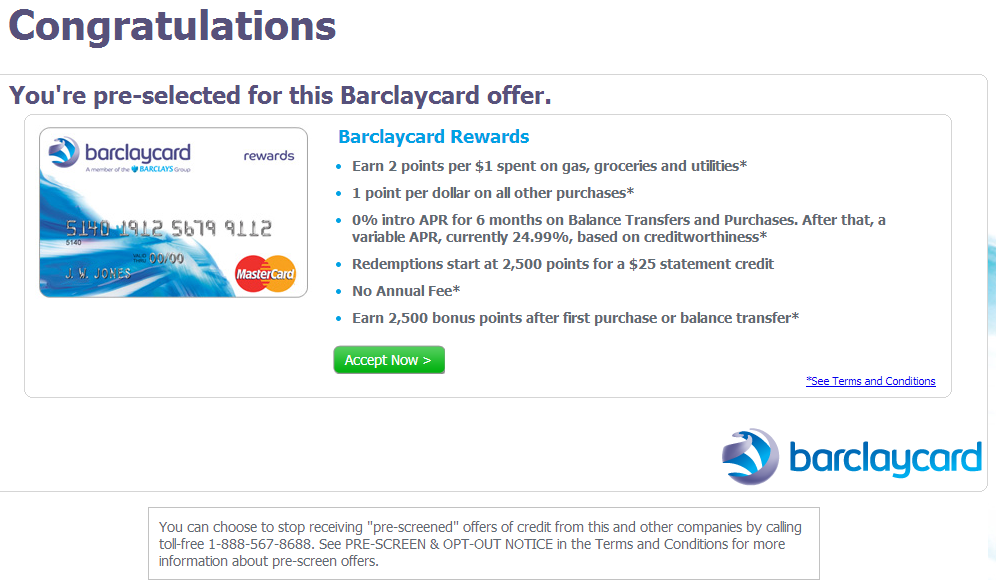Click the pre-screened opt-out notice box

[483, 544]
